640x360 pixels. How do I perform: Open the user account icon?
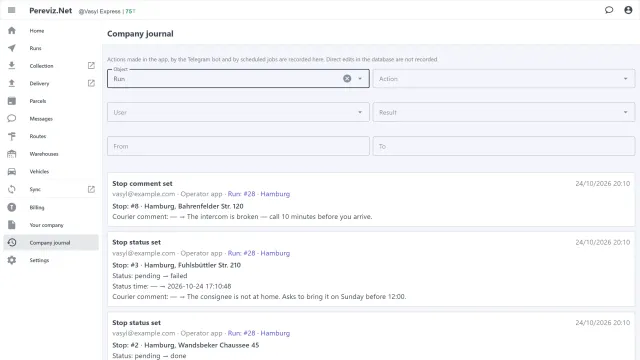(628, 10)
